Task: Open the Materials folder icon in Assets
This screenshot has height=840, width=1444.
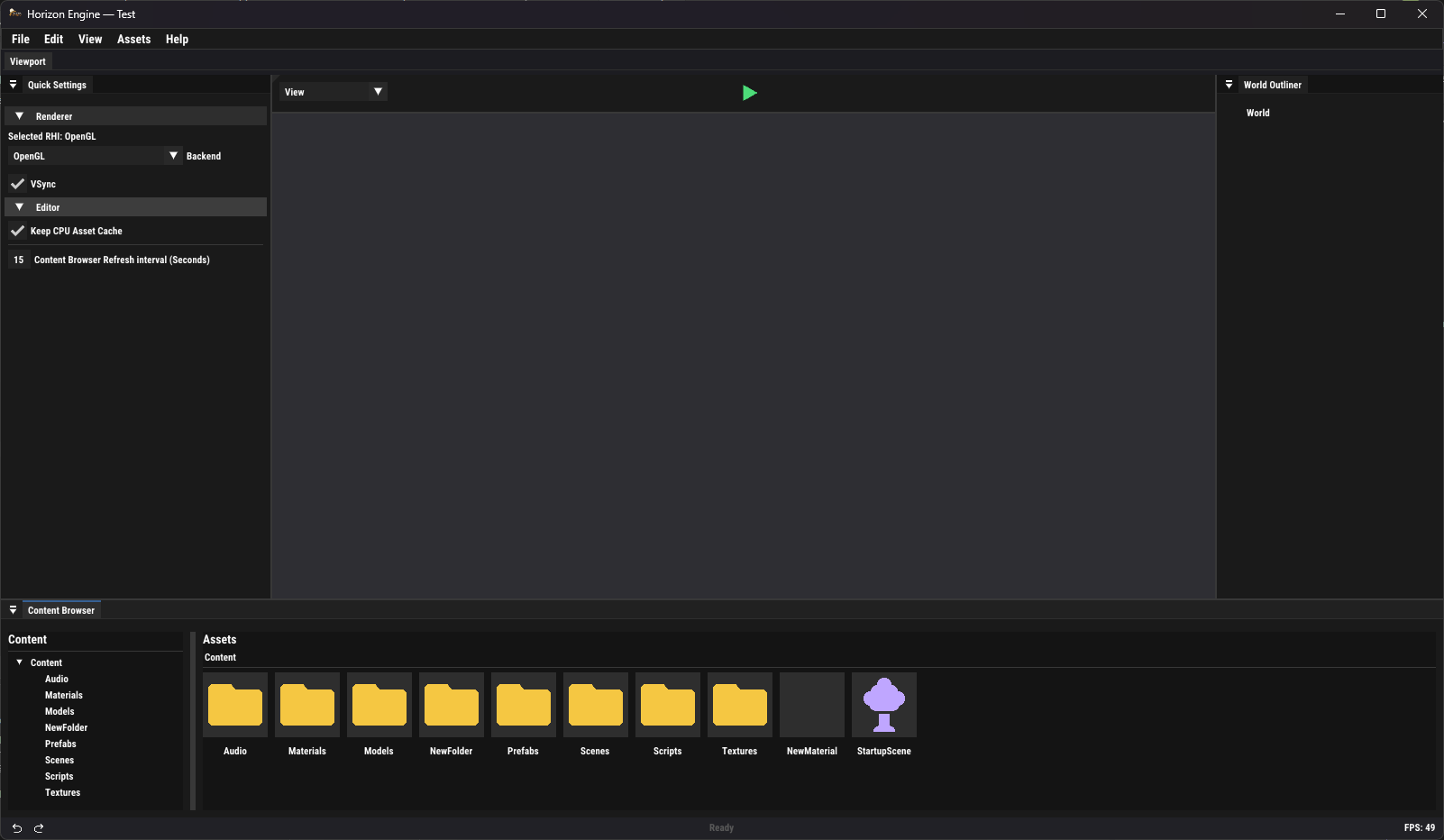Action: 307,705
